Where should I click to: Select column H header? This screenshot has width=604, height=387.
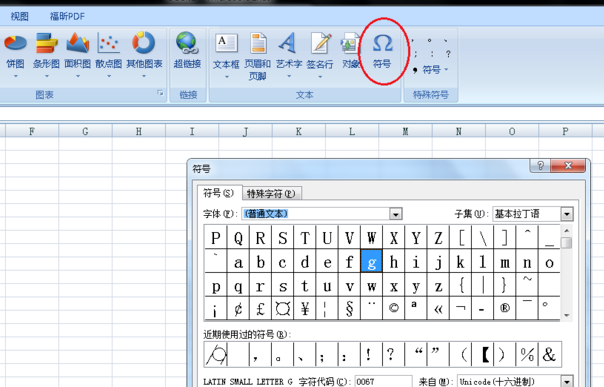tap(139, 131)
